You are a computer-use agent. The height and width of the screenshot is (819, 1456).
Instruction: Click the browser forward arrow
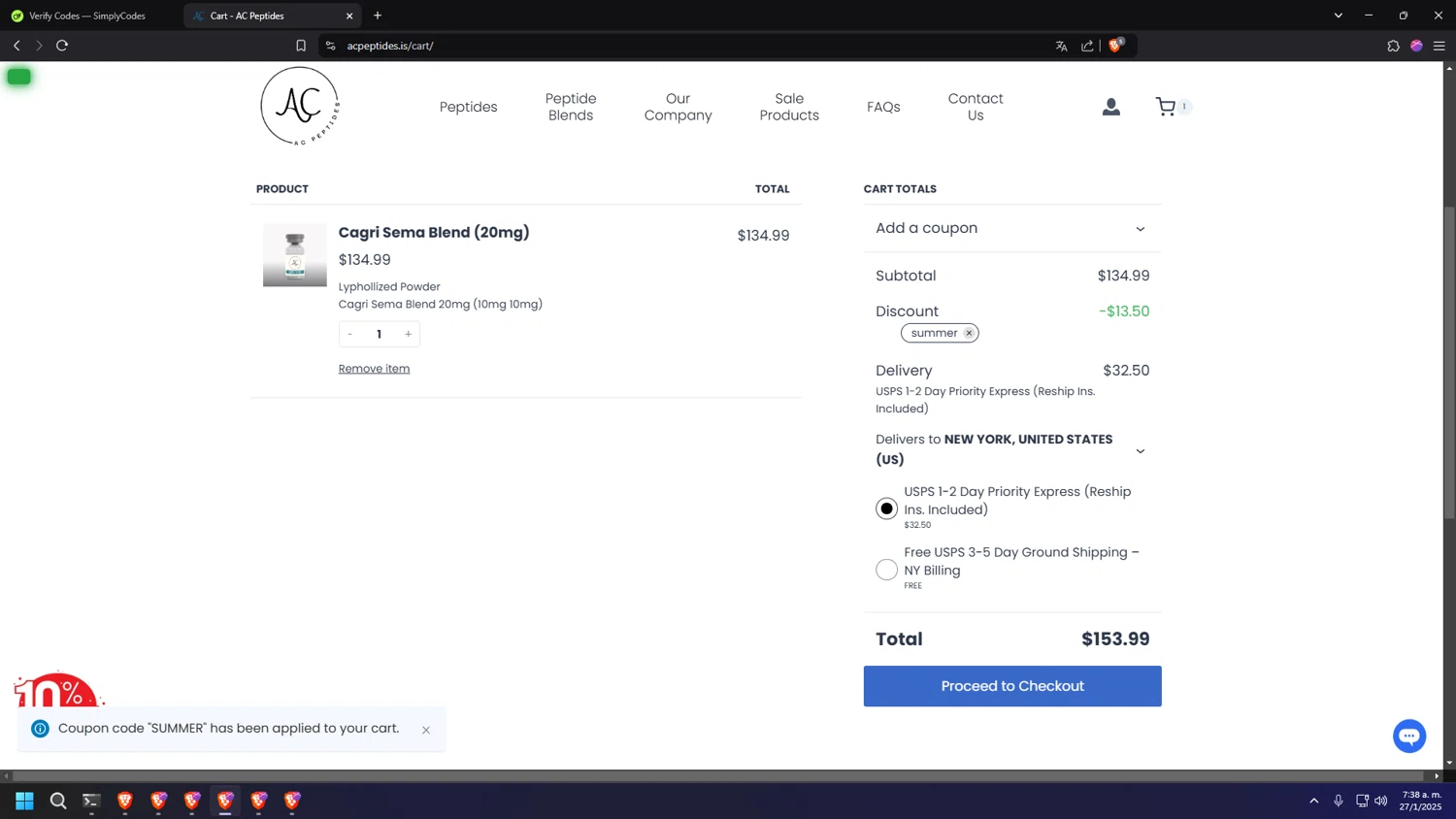click(x=39, y=46)
